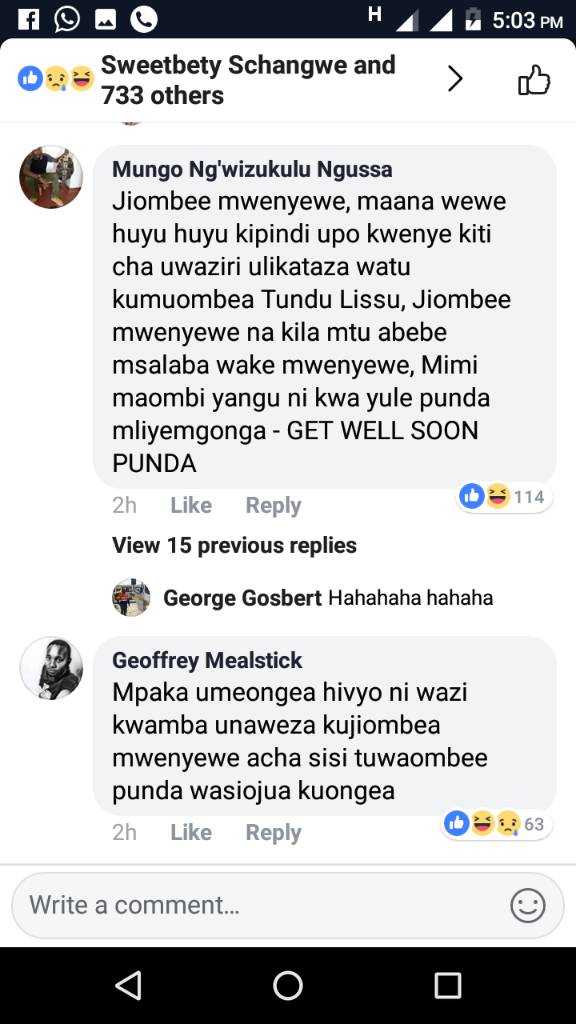The width and height of the screenshot is (576, 1024).
Task: Tap the emoji smiley icon in comment box
Action: click(x=527, y=906)
